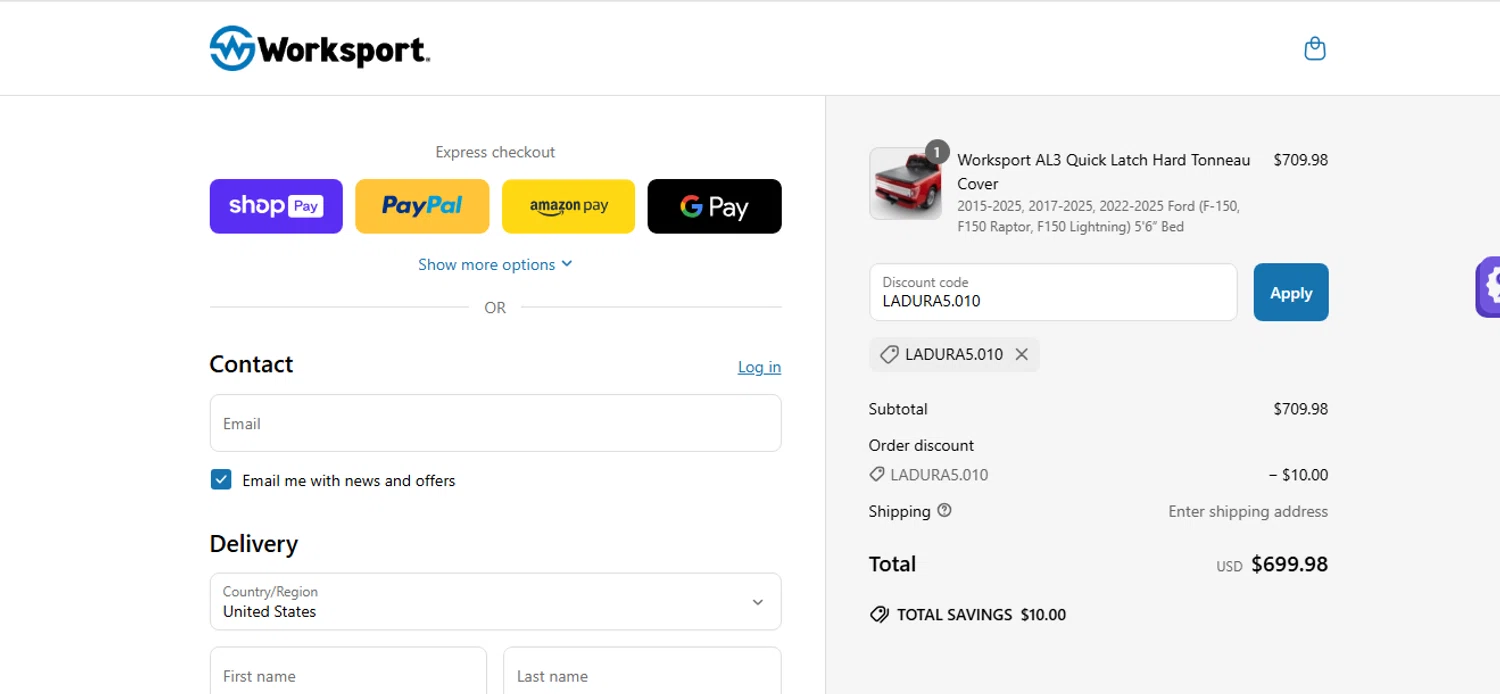1500x694 pixels.
Task: Click the Express checkout heading
Action: 495,152
